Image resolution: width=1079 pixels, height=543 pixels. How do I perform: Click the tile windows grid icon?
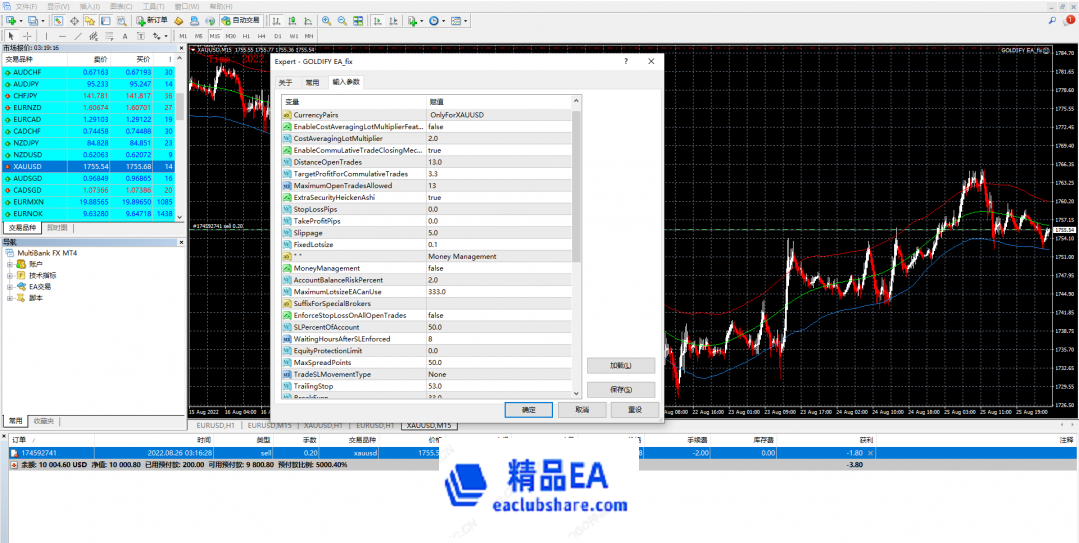358,21
